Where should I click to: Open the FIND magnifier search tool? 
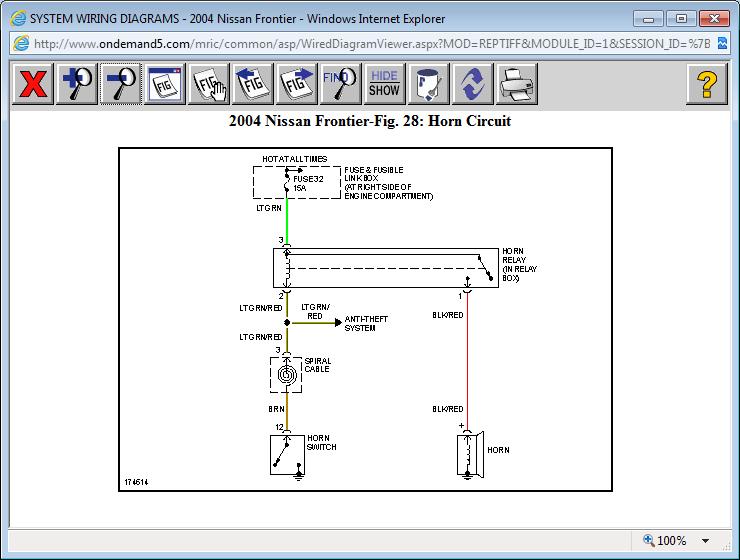(x=340, y=84)
